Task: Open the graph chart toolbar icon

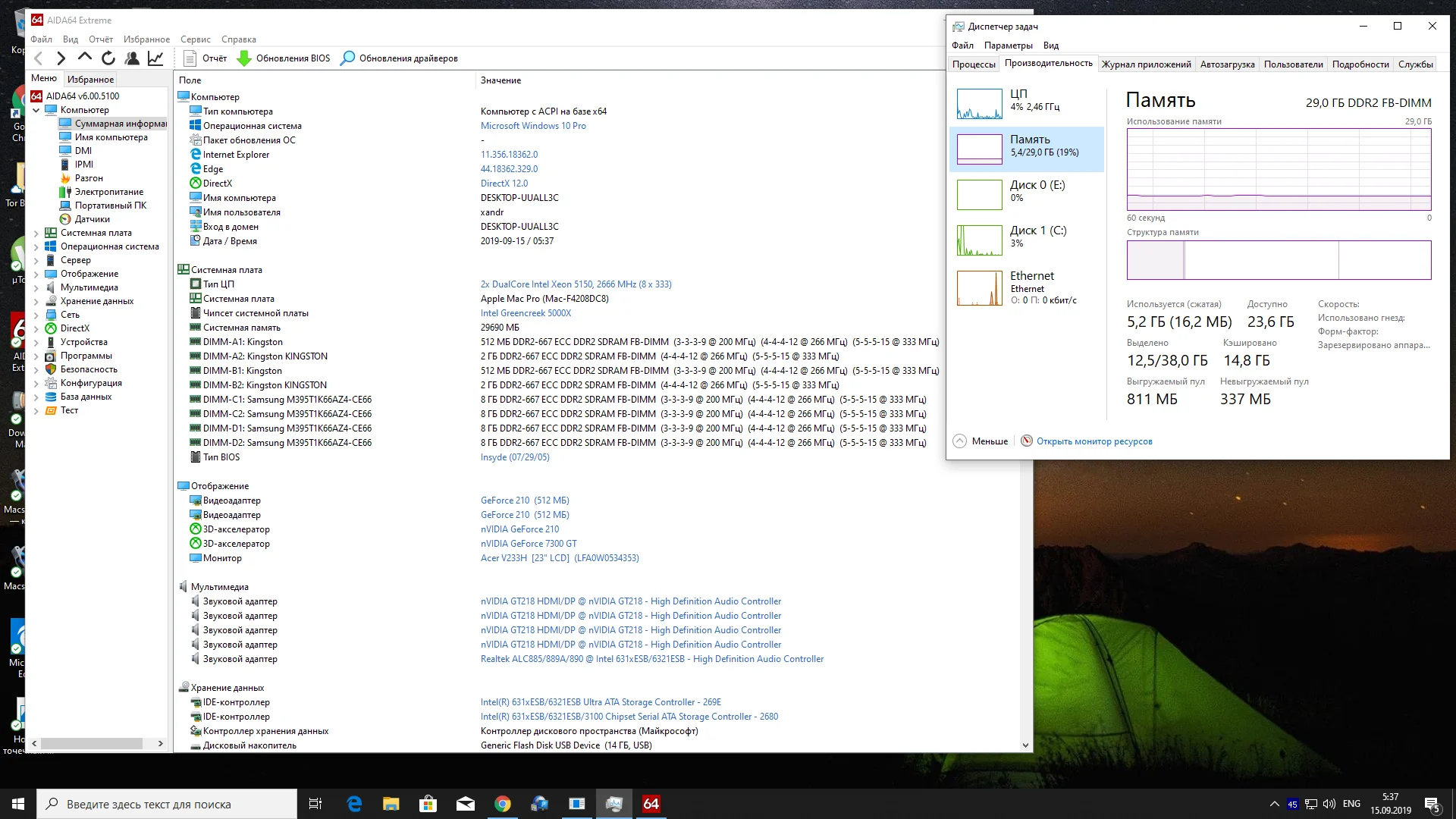Action: (155, 58)
